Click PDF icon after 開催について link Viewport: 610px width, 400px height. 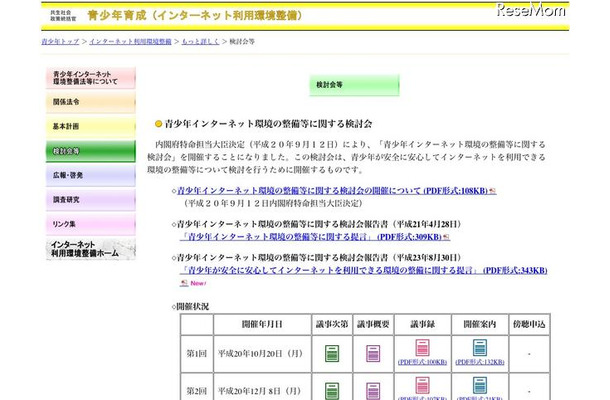tap(493, 191)
